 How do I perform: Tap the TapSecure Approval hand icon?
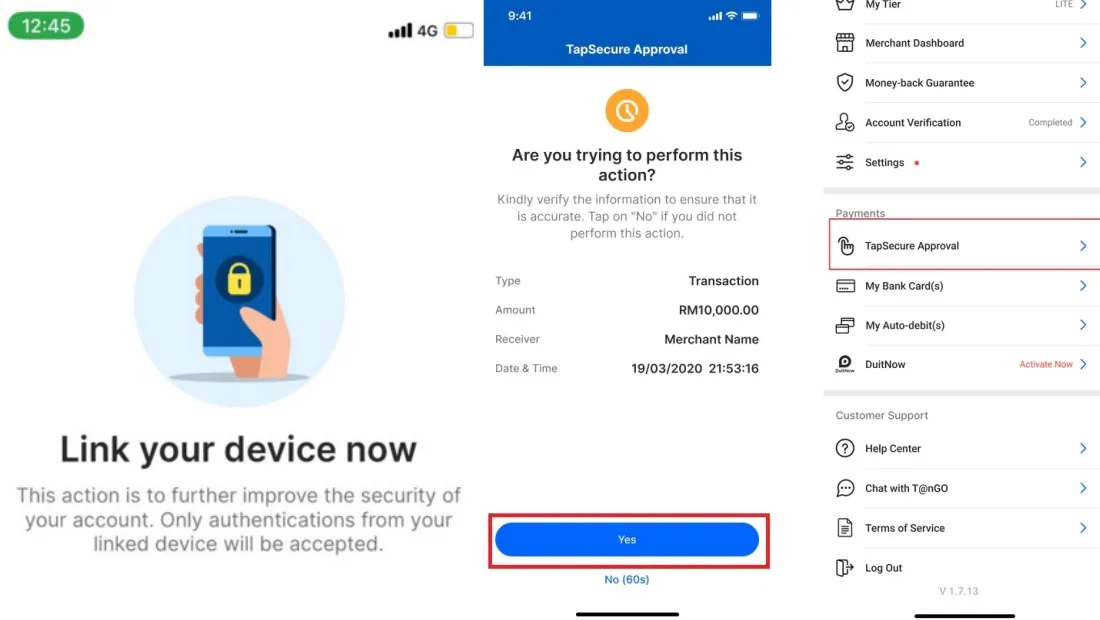(845, 245)
